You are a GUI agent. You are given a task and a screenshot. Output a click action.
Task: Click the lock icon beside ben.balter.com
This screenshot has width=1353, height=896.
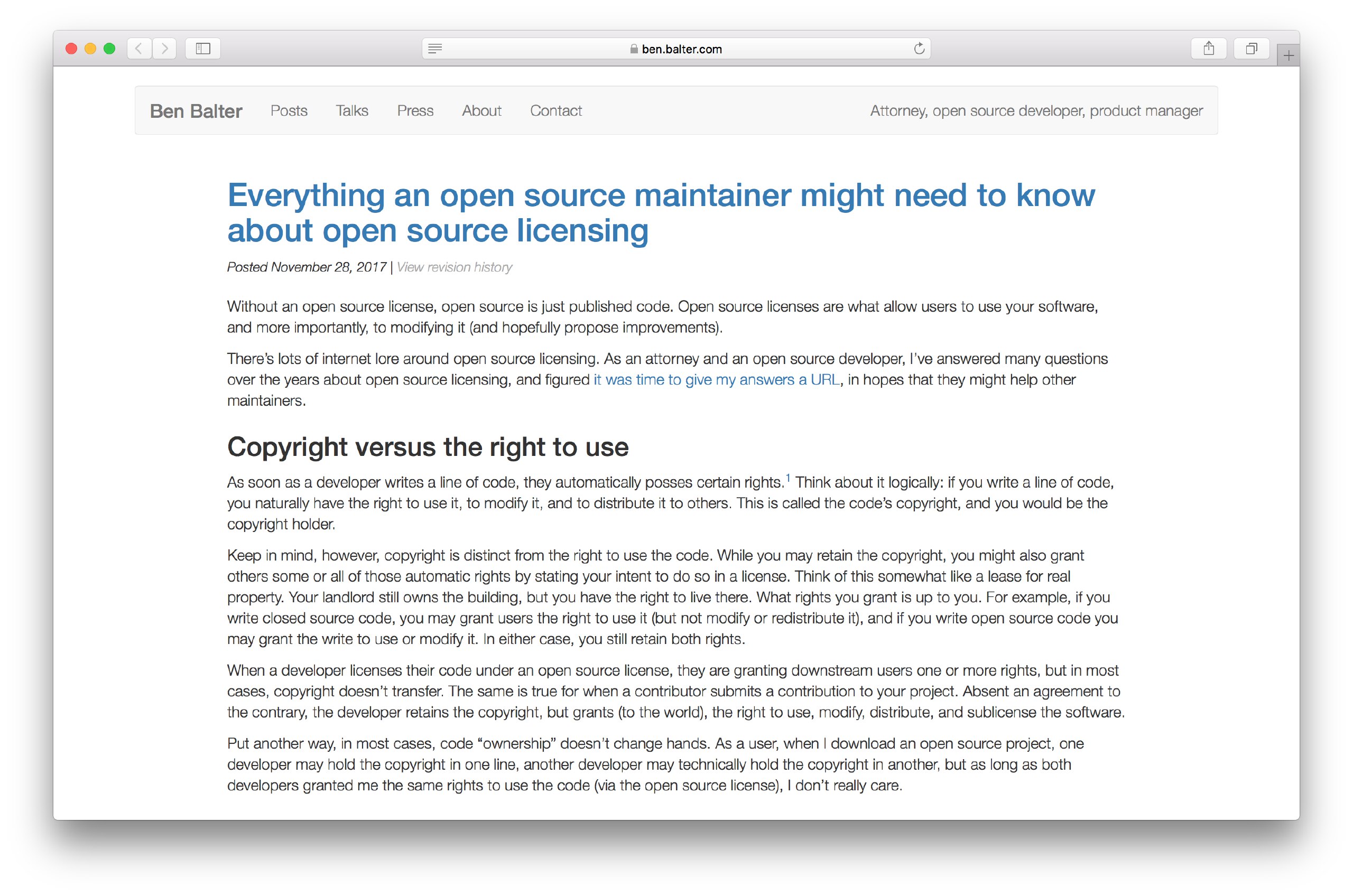click(x=633, y=49)
